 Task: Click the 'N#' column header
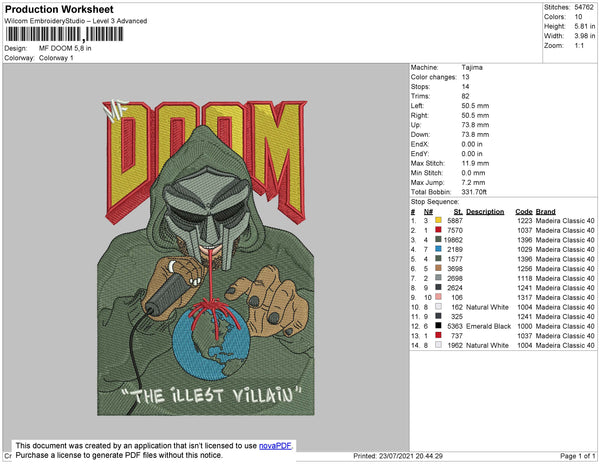click(x=428, y=212)
